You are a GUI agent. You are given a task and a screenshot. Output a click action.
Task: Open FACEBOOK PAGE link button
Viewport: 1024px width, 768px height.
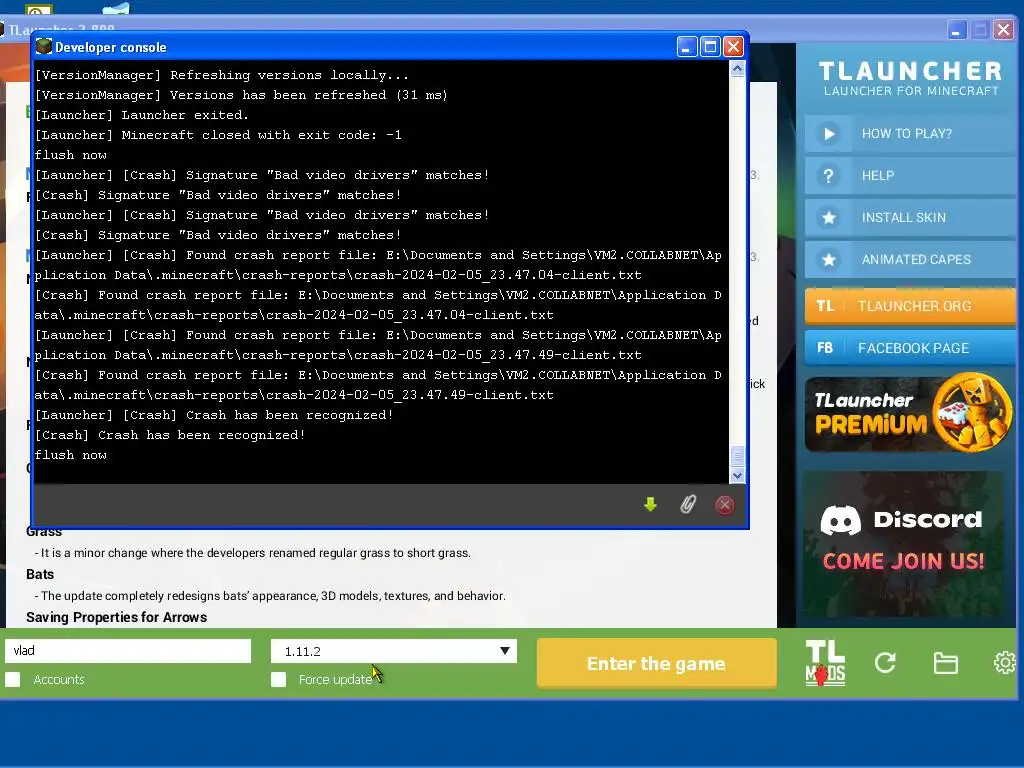(910, 348)
